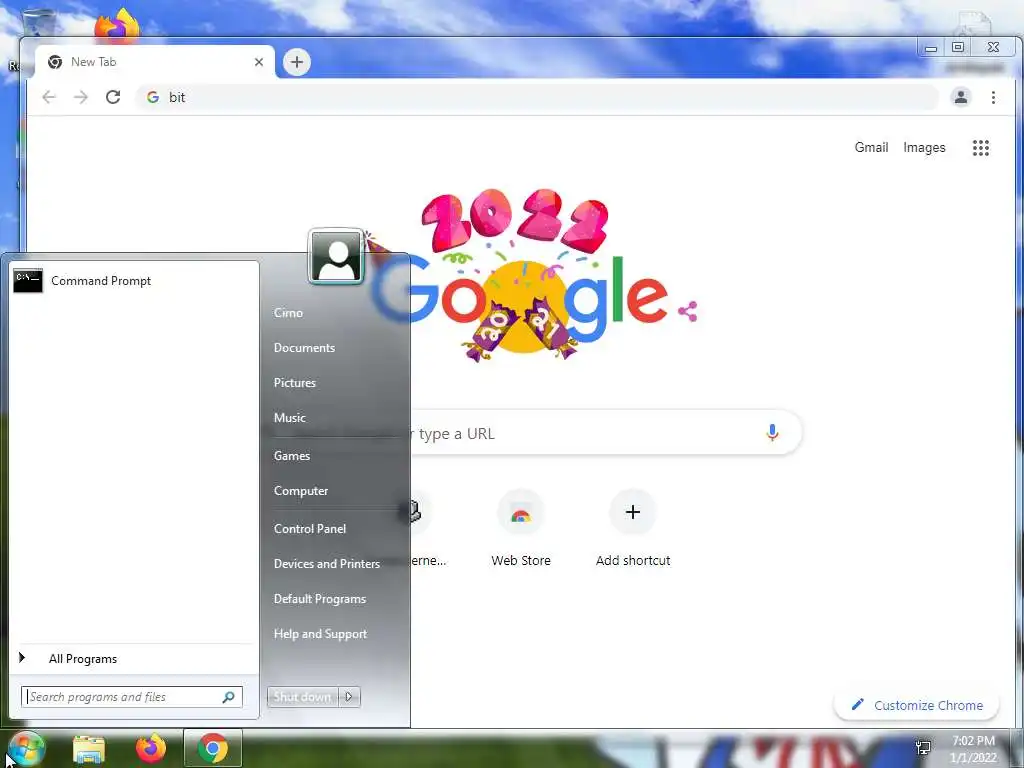Click the user account picture in Start menu
The width and height of the screenshot is (1024, 768).
pos(336,257)
